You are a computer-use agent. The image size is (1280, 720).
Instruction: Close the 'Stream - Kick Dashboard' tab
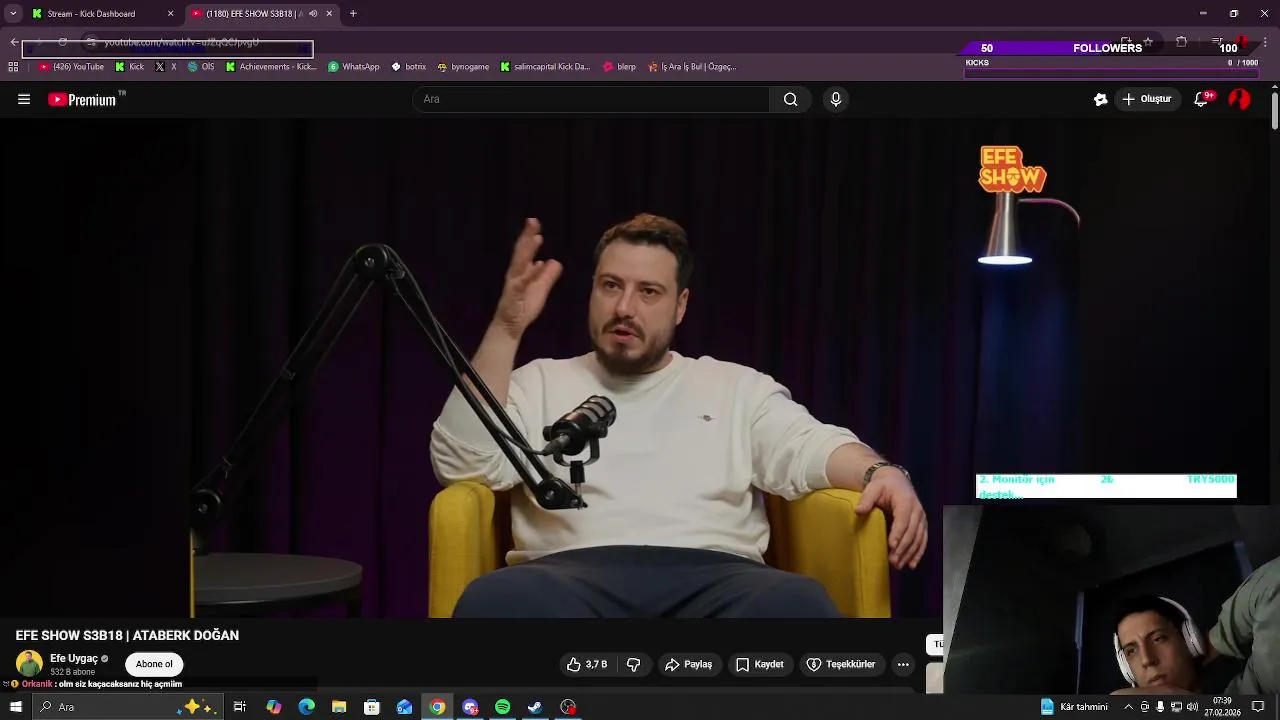pos(170,14)
